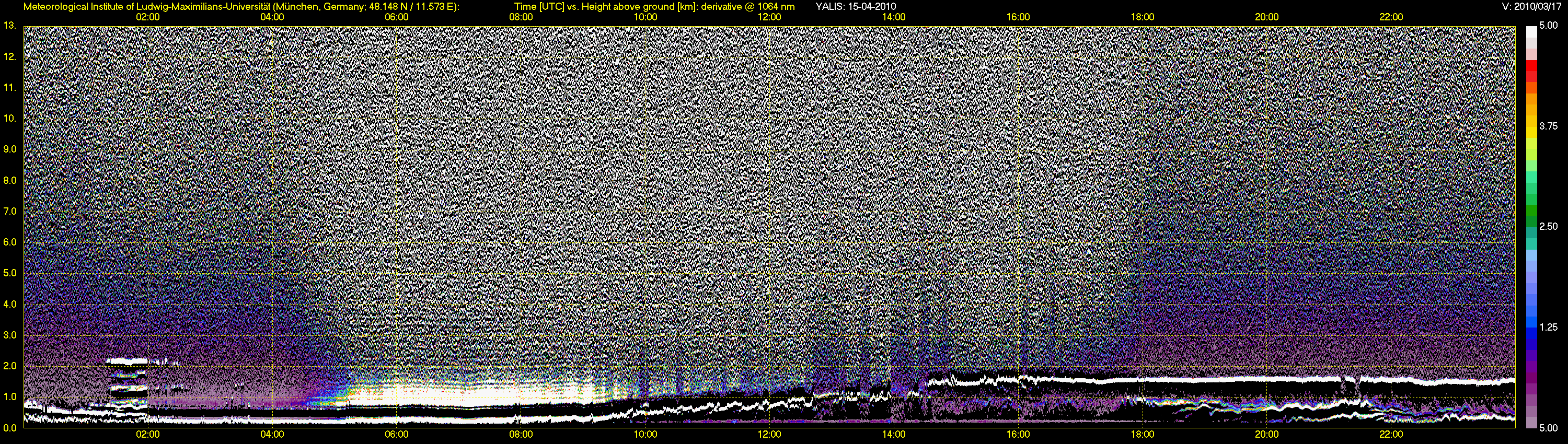Click the 14:00 label on the bottom time axis
The width and height of the screenshot is (1568, 444).
(x=894, y=434)
